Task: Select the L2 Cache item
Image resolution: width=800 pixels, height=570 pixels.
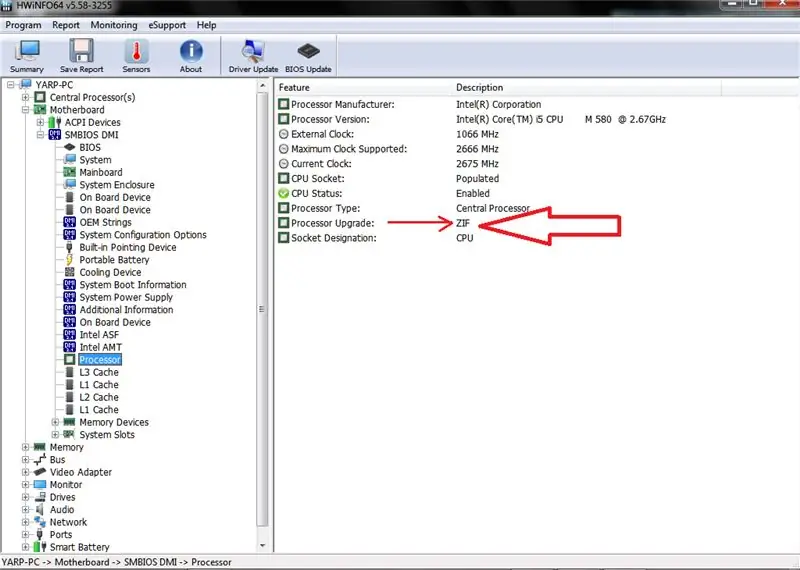Action: click(x=99, y=397)
